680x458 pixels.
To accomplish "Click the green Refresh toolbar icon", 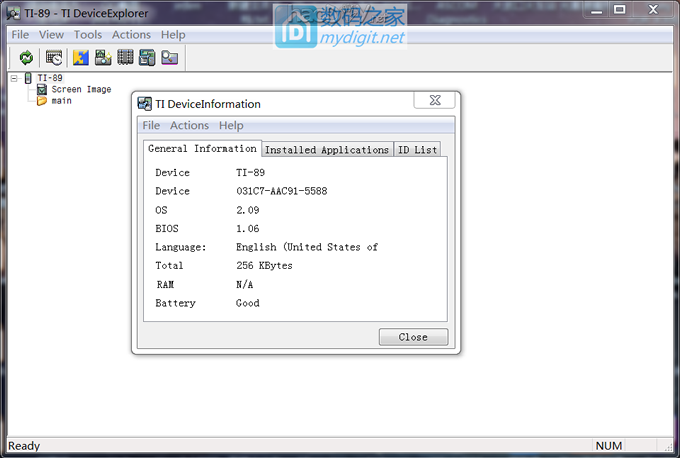I will click(26, 58).
